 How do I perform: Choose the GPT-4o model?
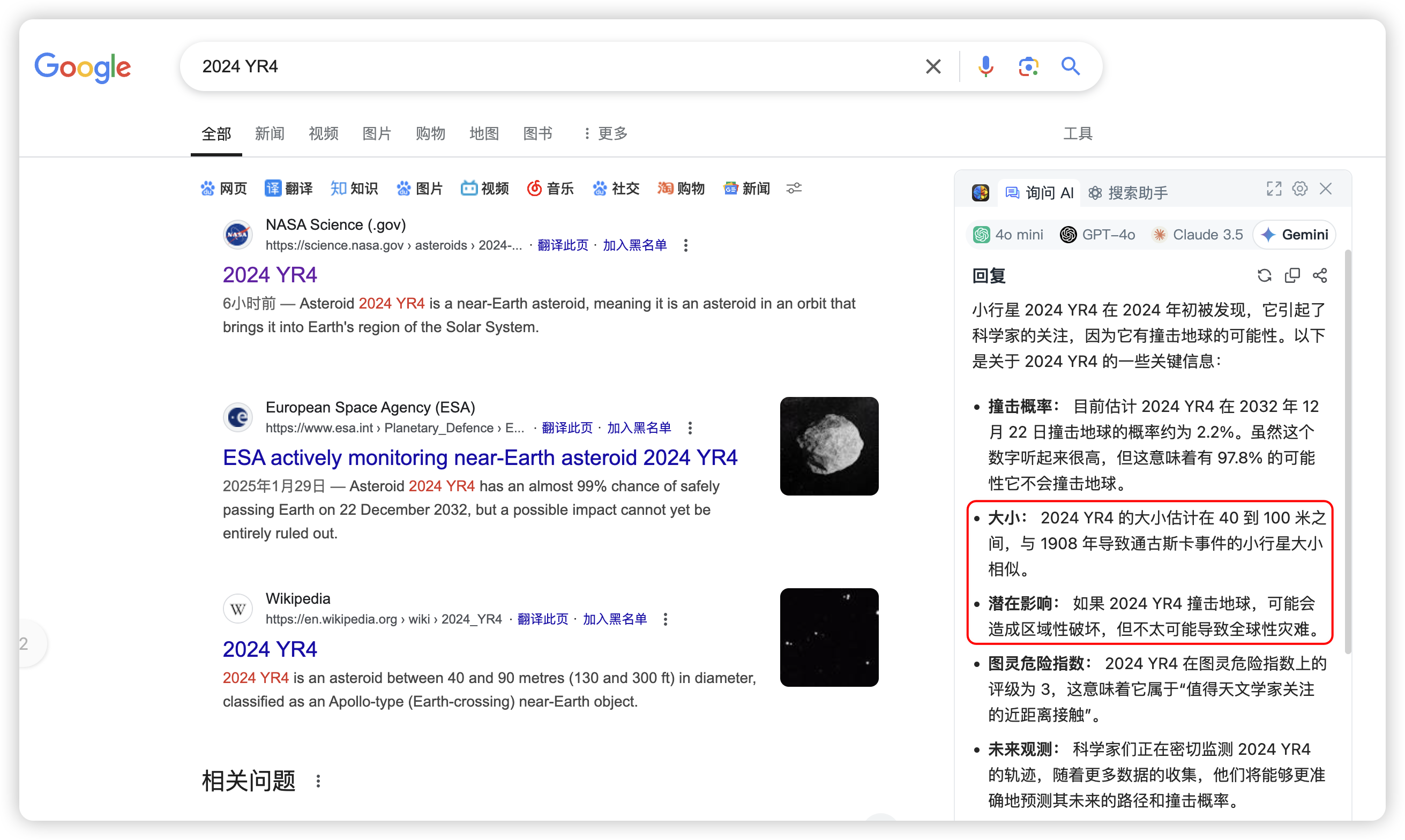coord(1097,235)
